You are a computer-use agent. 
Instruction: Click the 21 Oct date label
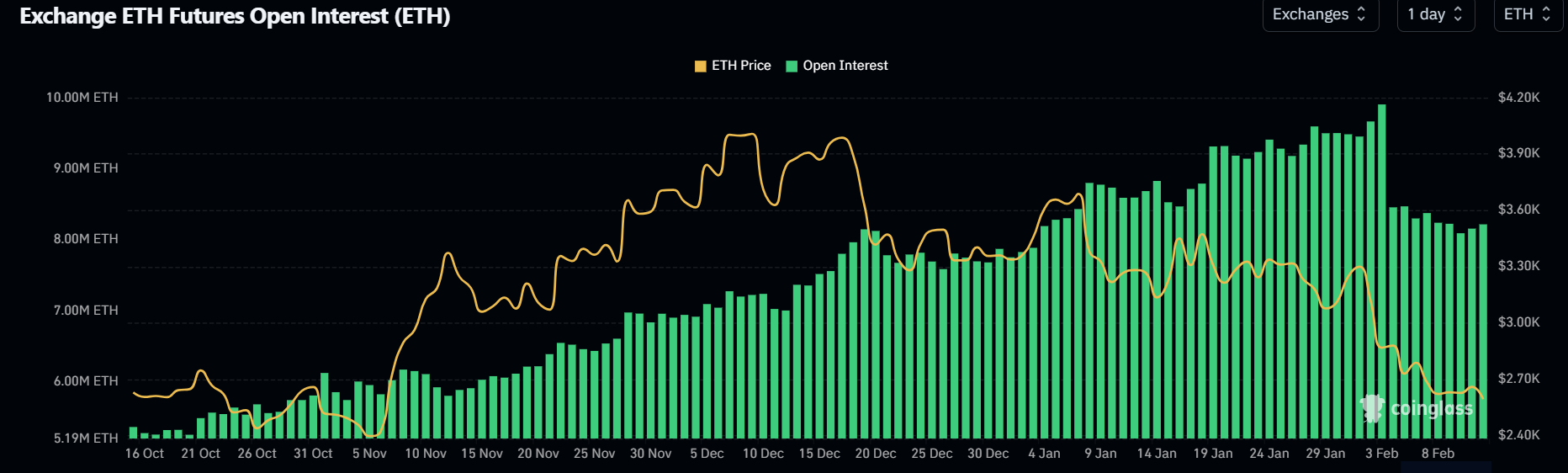(200, 454)
